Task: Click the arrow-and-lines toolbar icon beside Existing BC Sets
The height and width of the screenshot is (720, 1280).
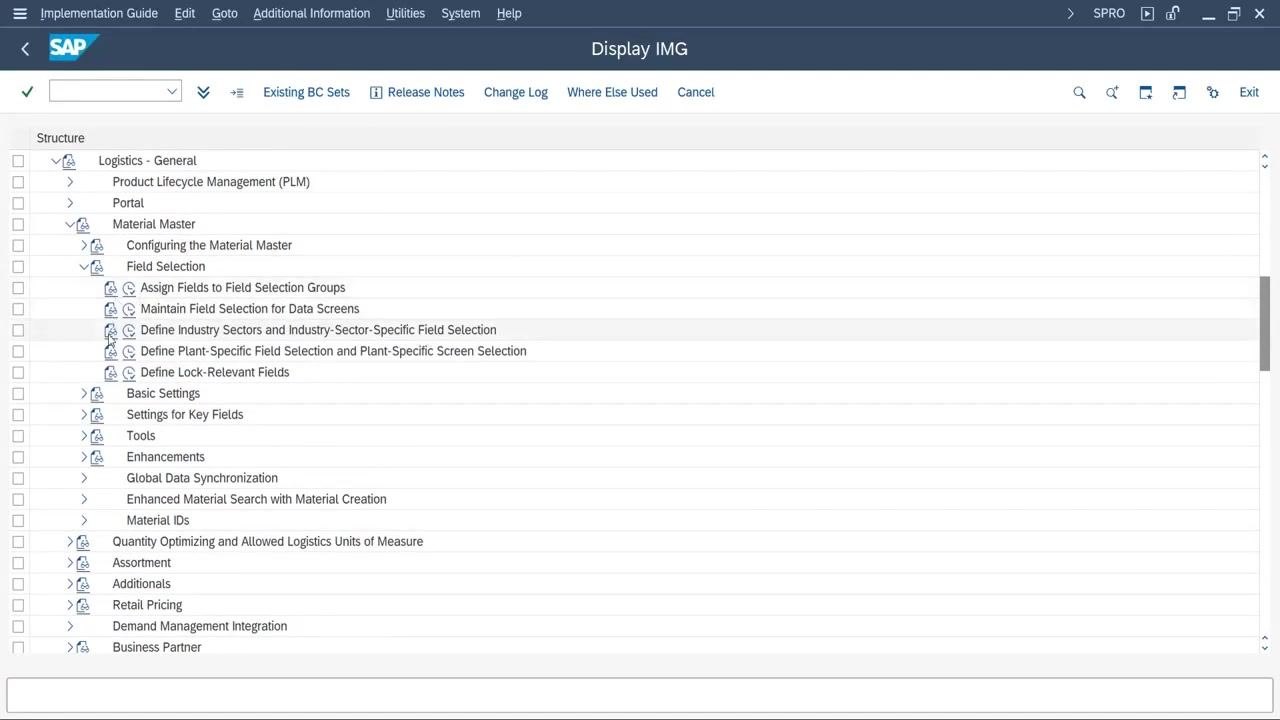Action: (237, 92)
